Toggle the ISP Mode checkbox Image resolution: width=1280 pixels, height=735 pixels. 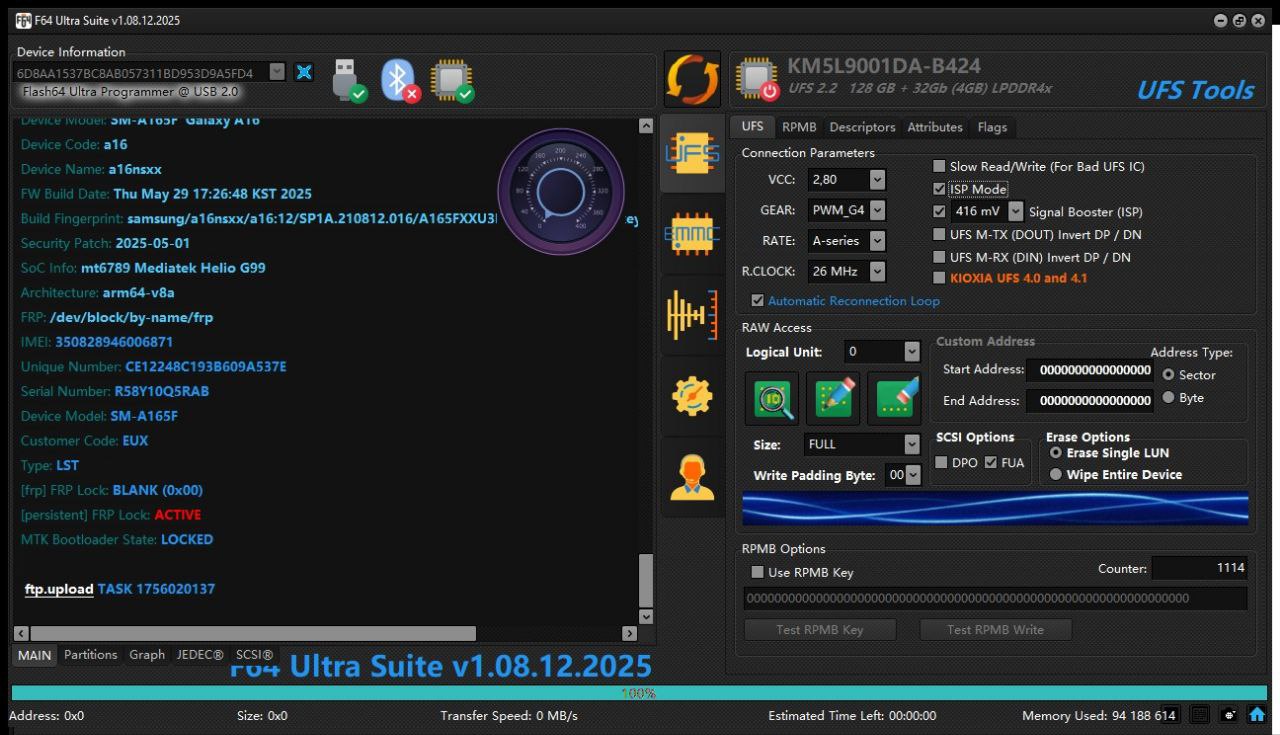click(939, 189)
